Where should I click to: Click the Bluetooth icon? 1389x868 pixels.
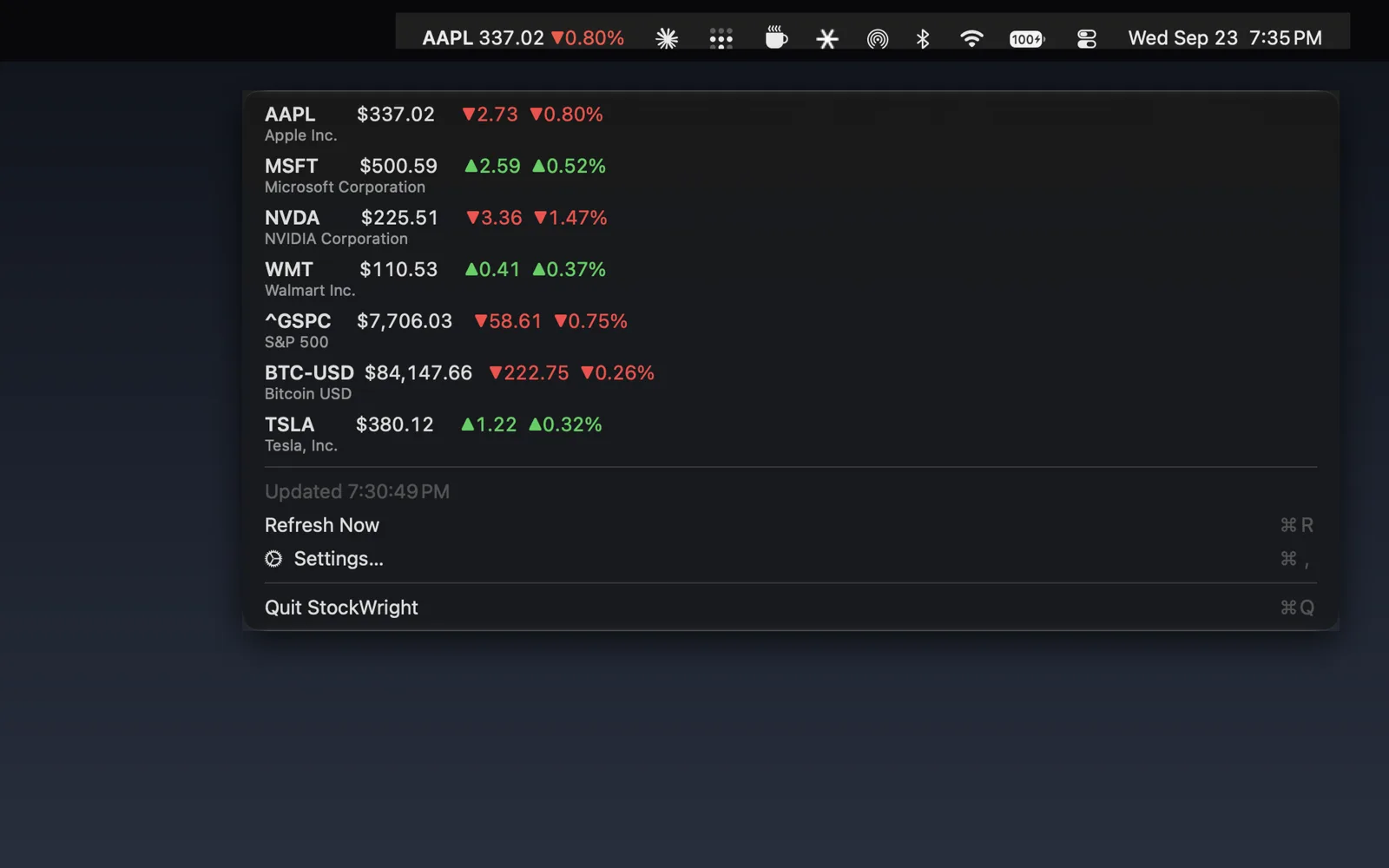click(923, 38)
